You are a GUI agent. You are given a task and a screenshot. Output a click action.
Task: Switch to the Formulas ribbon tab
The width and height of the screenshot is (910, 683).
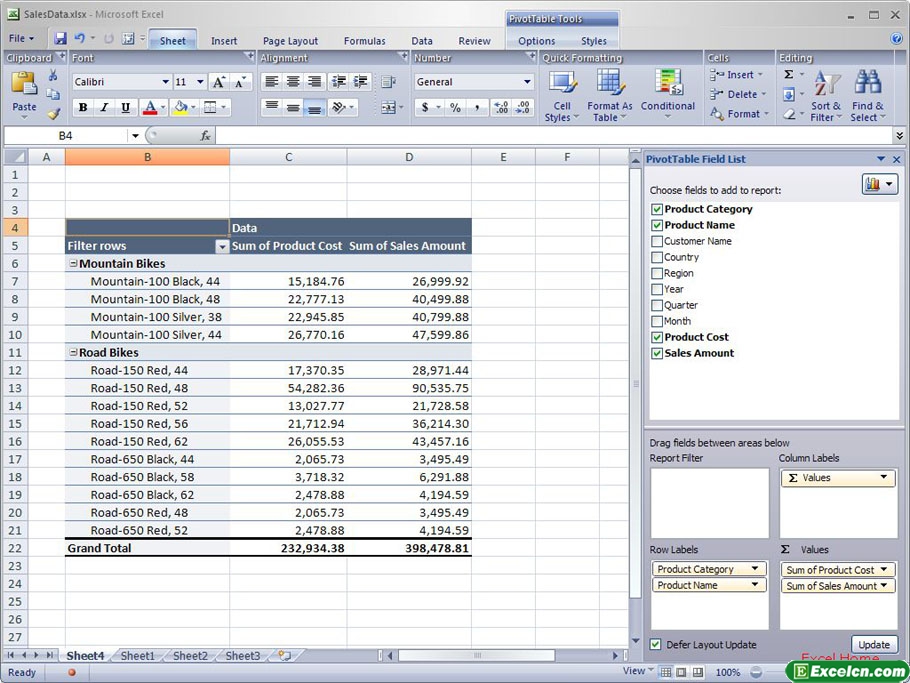(364, 41)
